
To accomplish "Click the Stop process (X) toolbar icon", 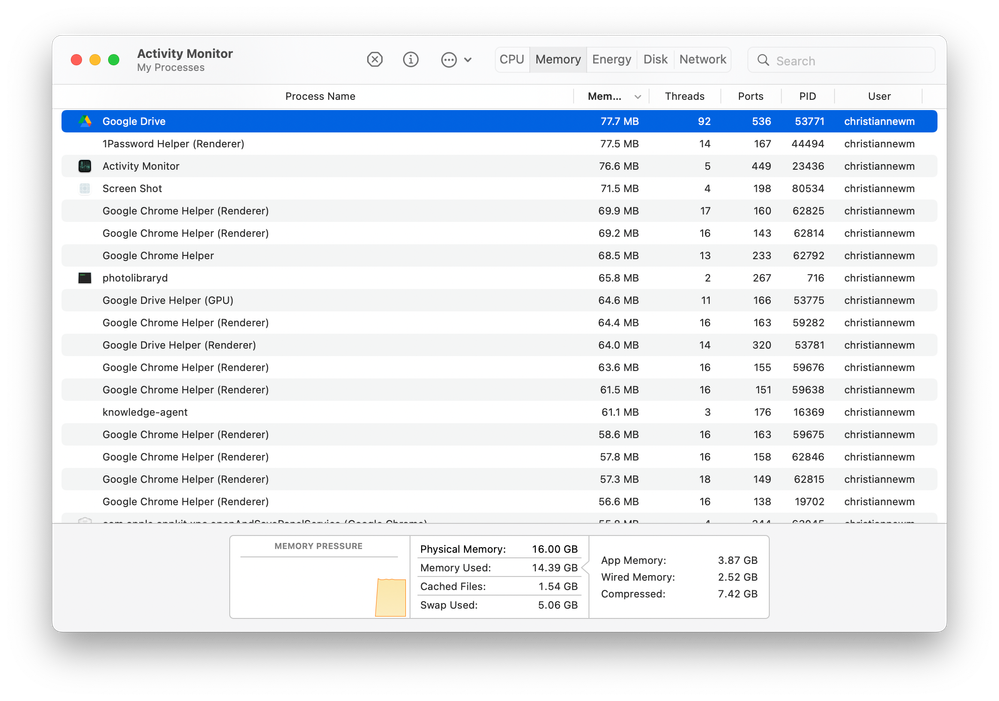I will pos(375,59).
